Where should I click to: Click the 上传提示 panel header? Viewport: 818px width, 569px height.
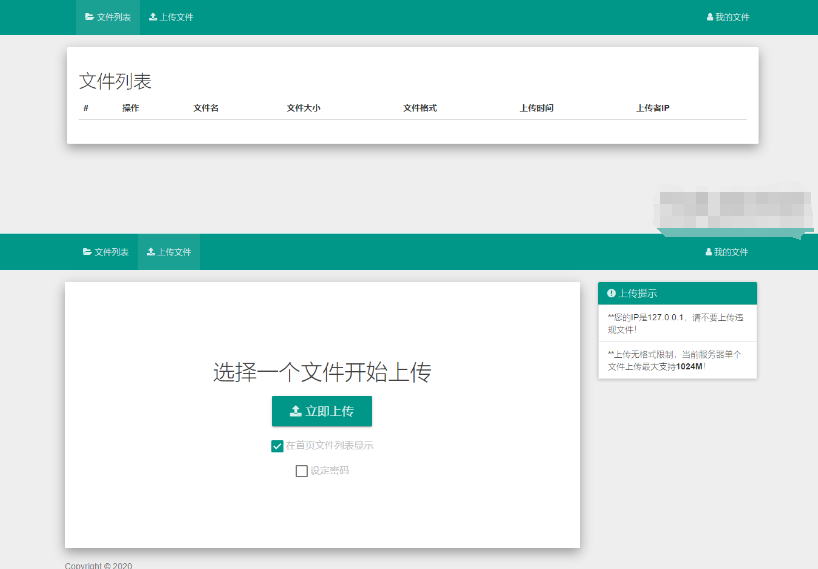[677, 293]
